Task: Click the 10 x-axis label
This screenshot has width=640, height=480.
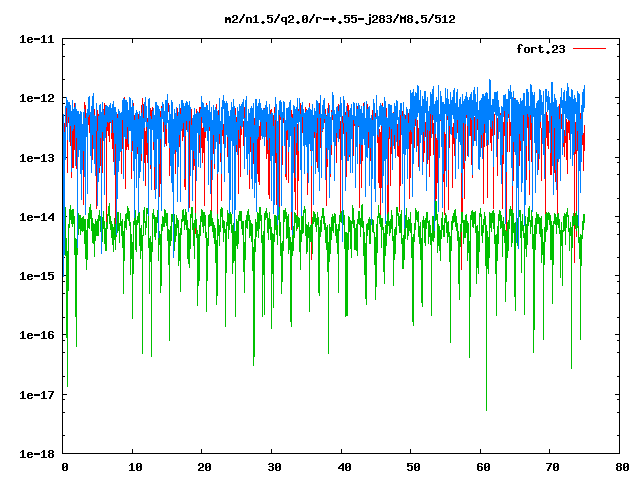Action: point(135,467)
